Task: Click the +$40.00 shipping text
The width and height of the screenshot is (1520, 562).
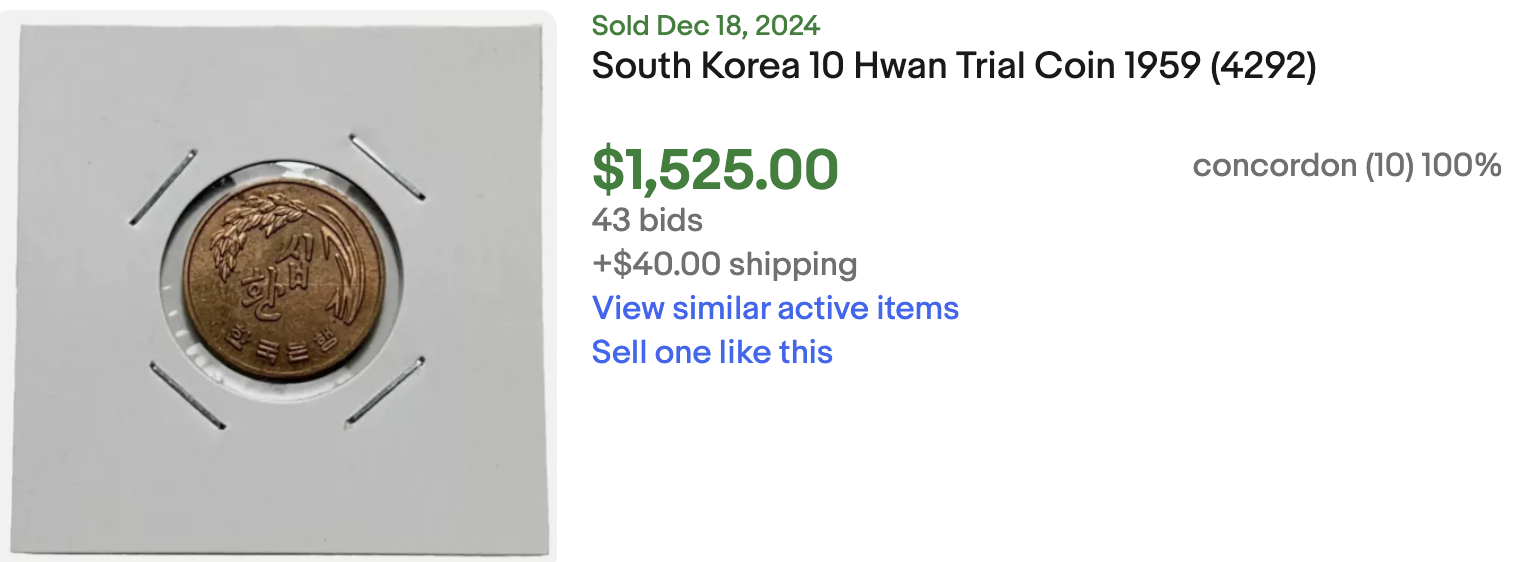Action: pyautogui.click(x=724, y=264)
